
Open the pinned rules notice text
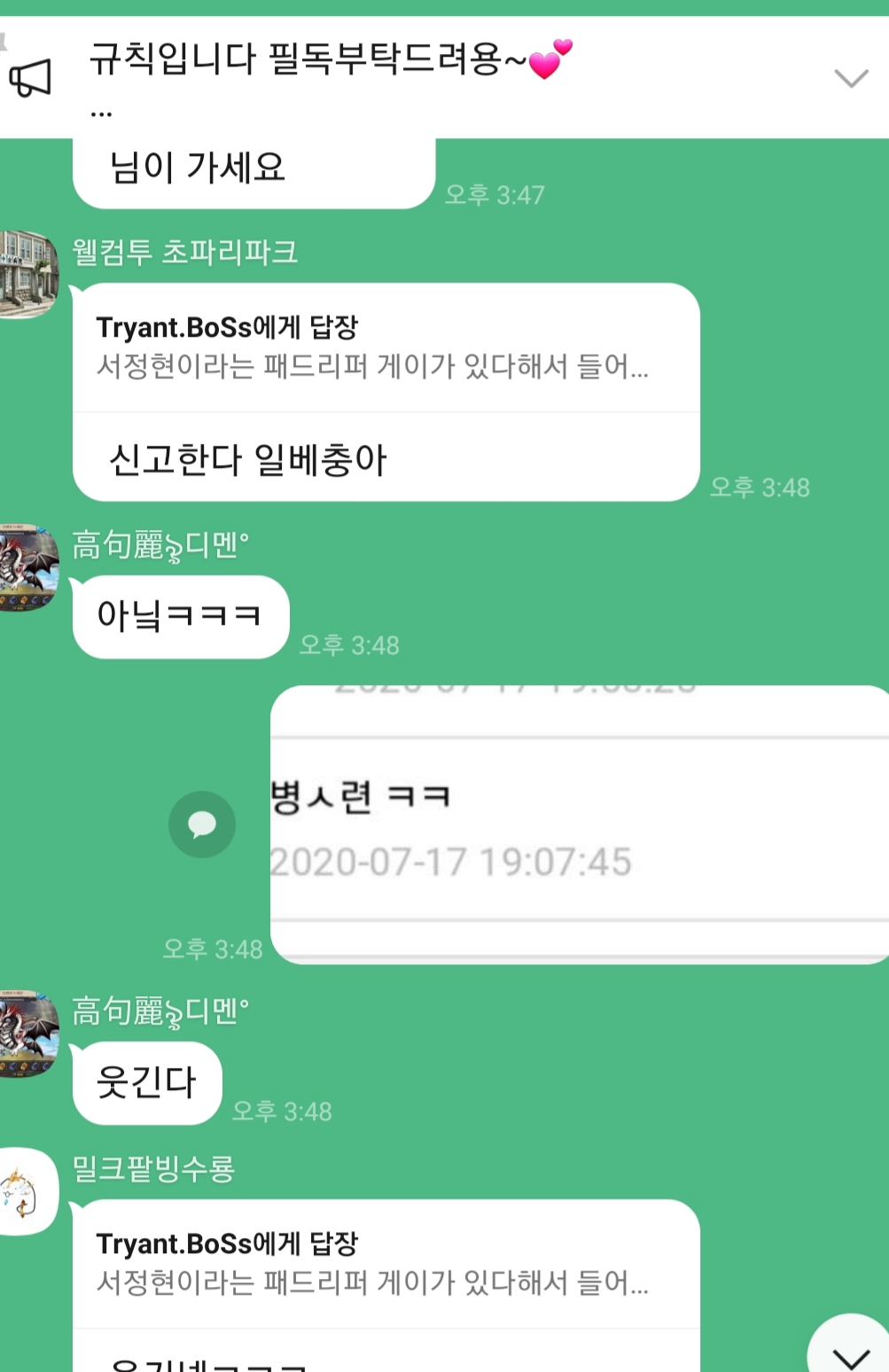[331, 60]
